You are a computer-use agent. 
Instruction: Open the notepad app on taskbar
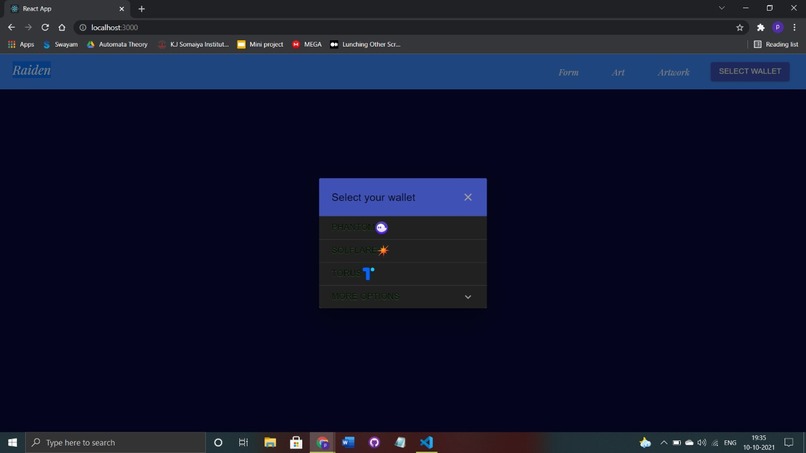point(400,442)
